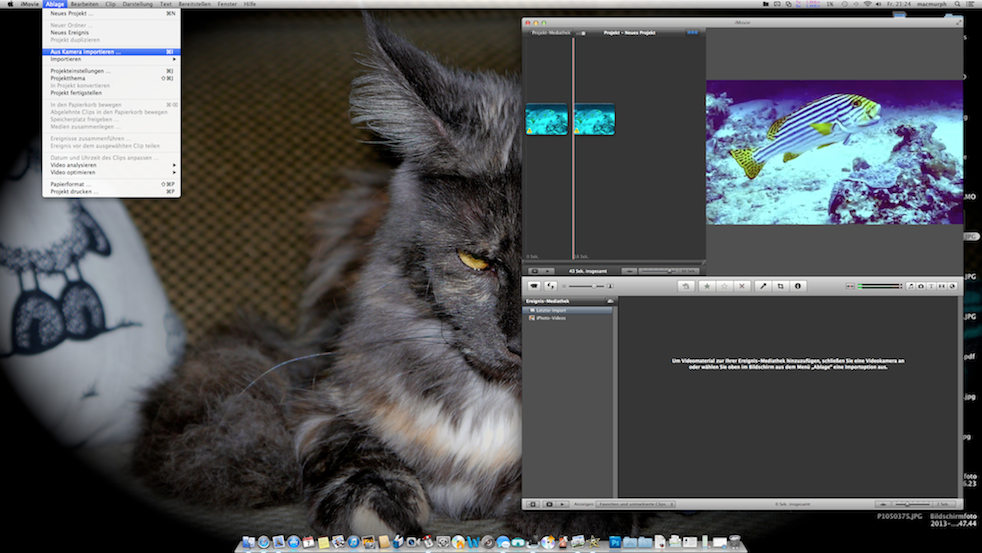Open the Darstellung menu
982x553 pixels.
point(137,4)
